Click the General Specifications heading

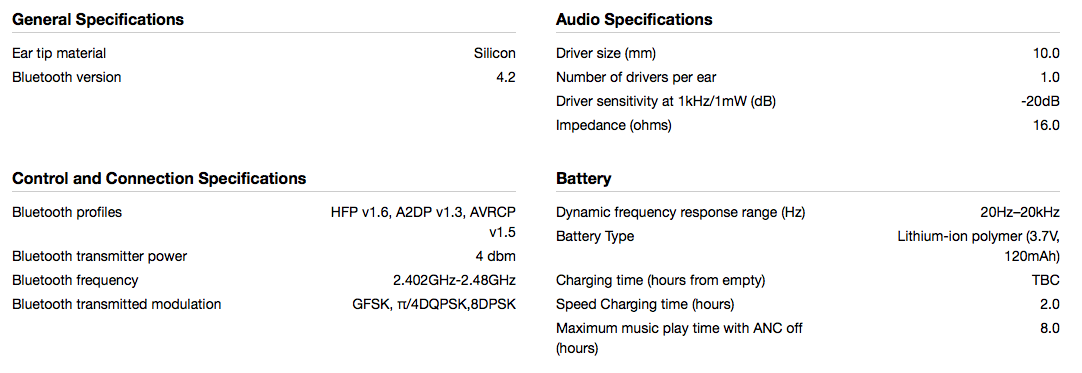[x=98, y=19]
